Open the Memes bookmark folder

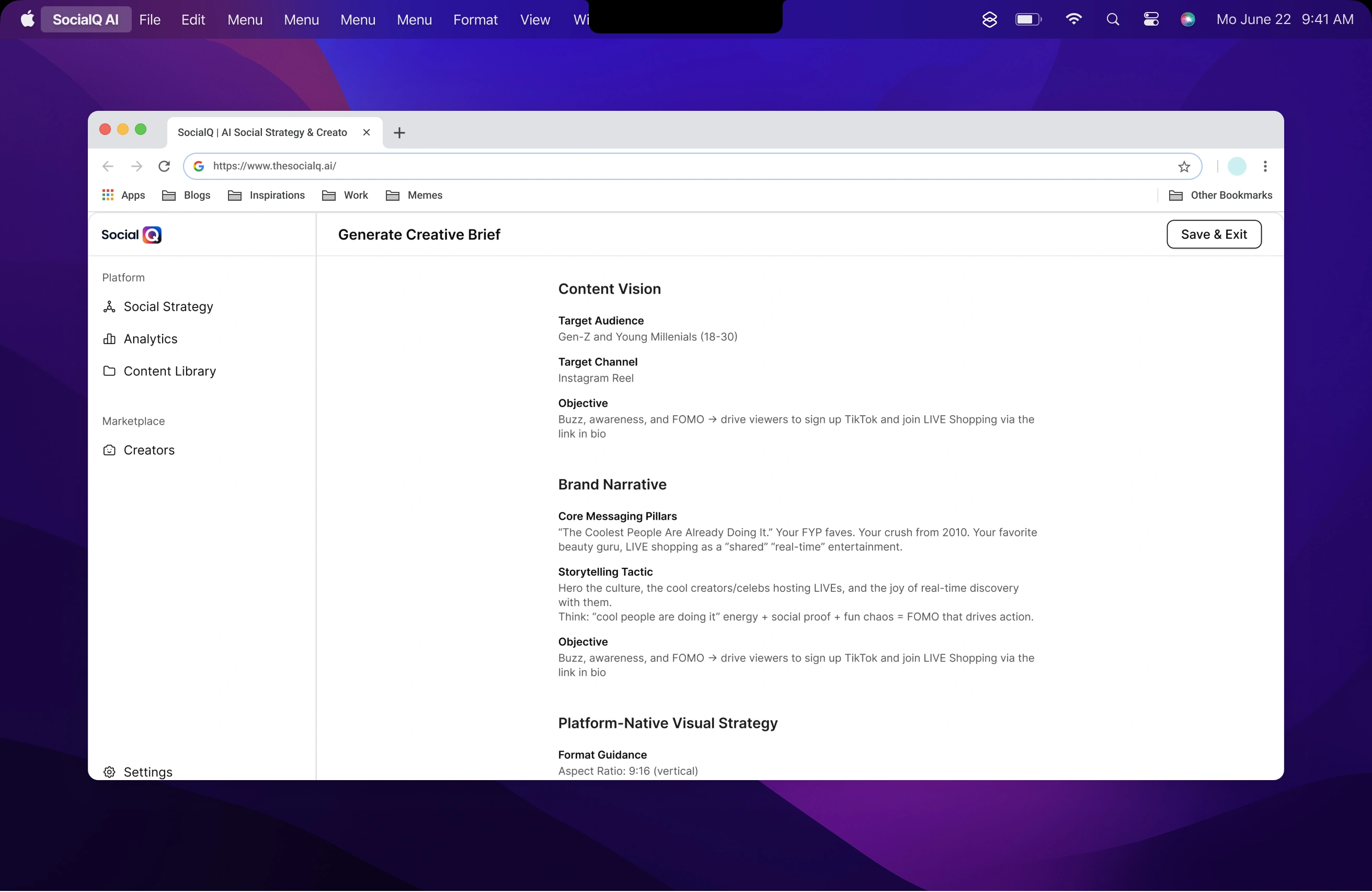pos(414,196)
